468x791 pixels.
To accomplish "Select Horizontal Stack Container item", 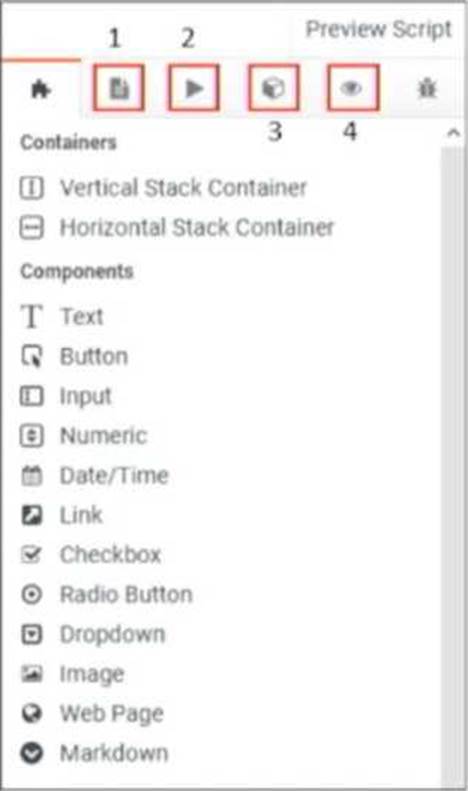I will 177,227.
